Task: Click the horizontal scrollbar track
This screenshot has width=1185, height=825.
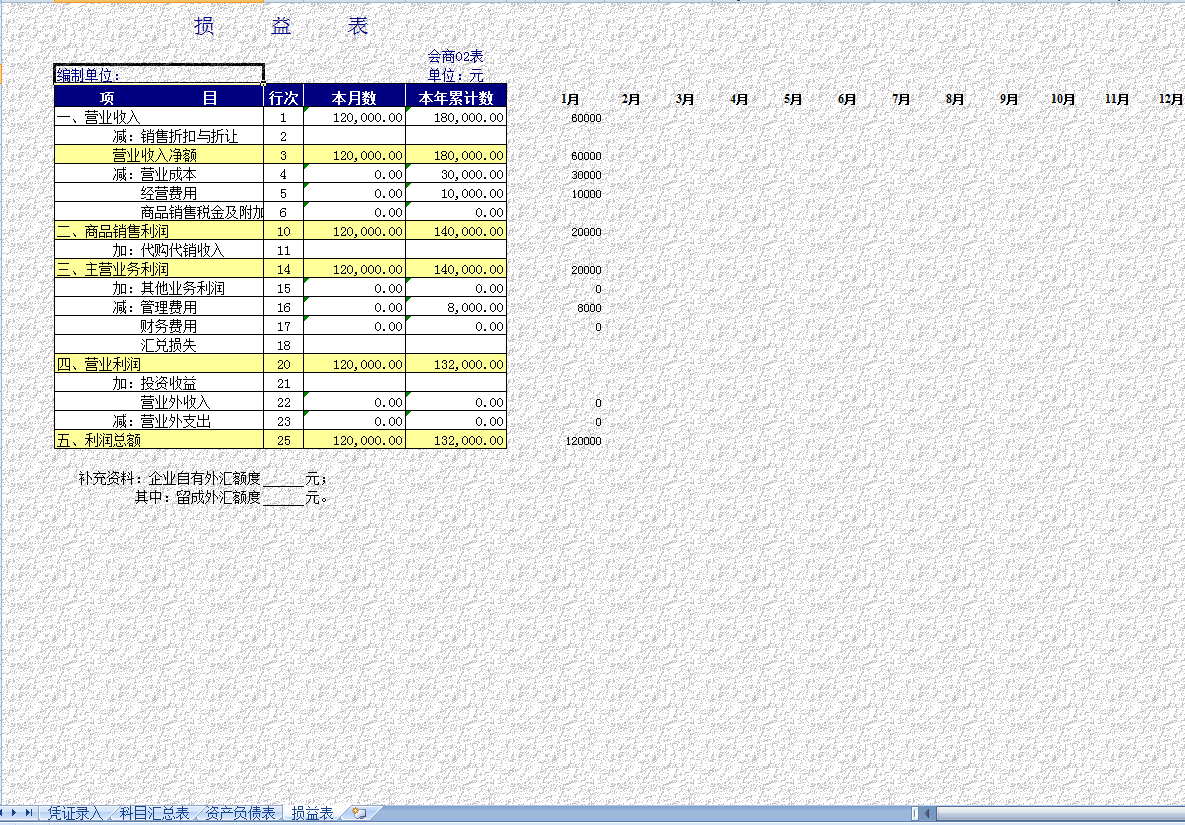Action: coord(1060,814)
